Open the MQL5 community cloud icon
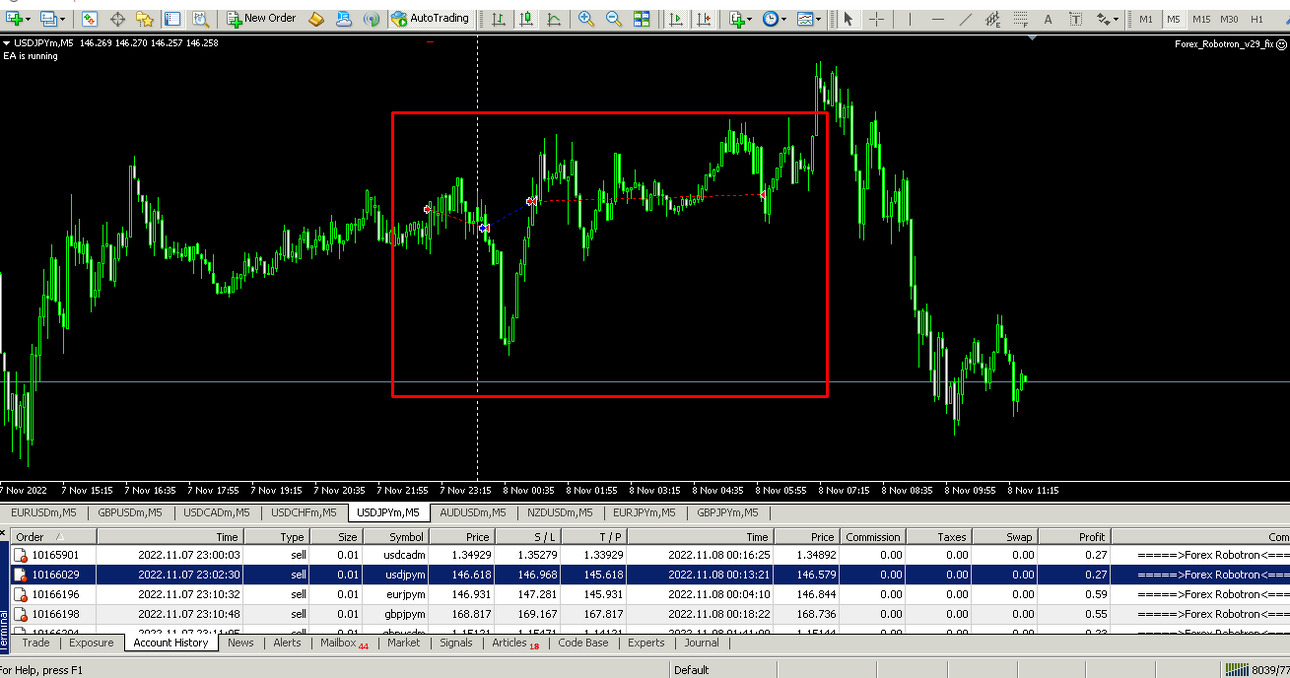 (344, 19)
